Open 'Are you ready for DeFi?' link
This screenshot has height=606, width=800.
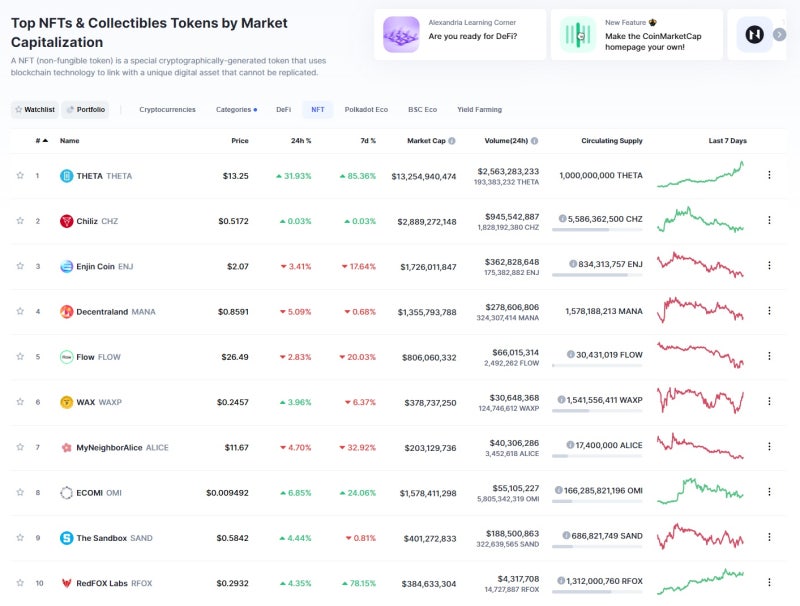[x=473, y=36]
